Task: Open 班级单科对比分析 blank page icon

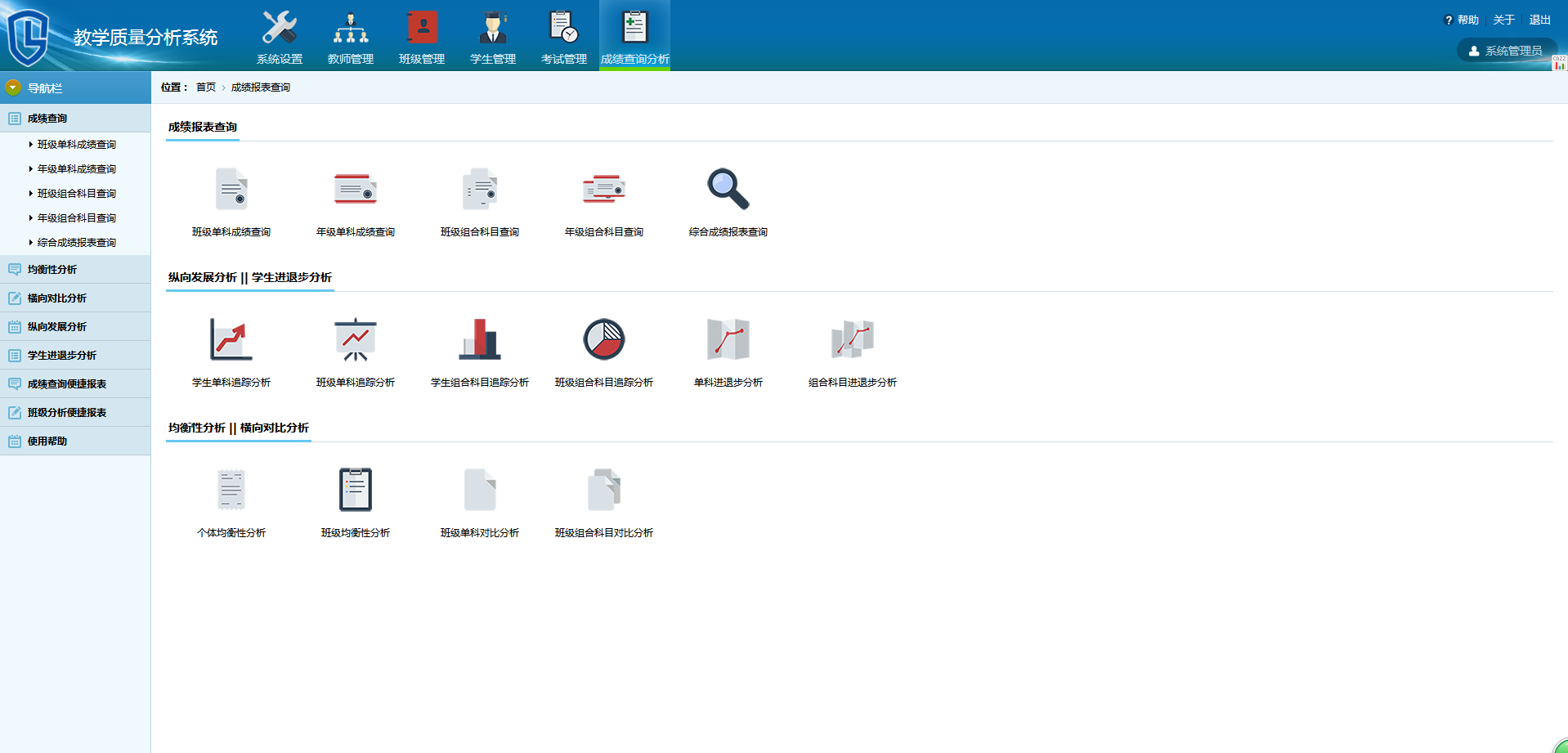Action: pyautogui.click(x=480, y=490)
